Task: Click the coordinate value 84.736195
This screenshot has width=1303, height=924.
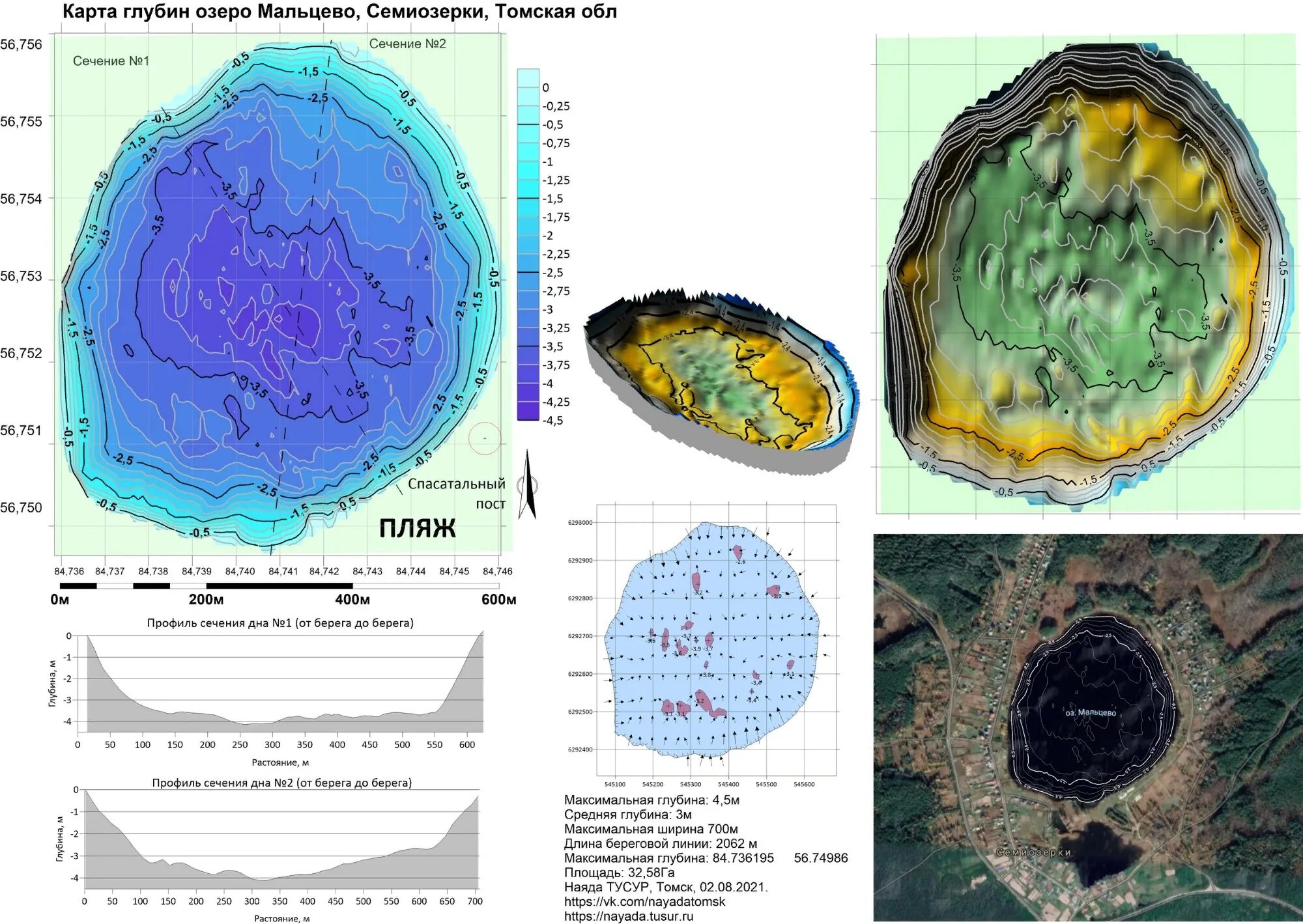Action: [x=743, y=858]
